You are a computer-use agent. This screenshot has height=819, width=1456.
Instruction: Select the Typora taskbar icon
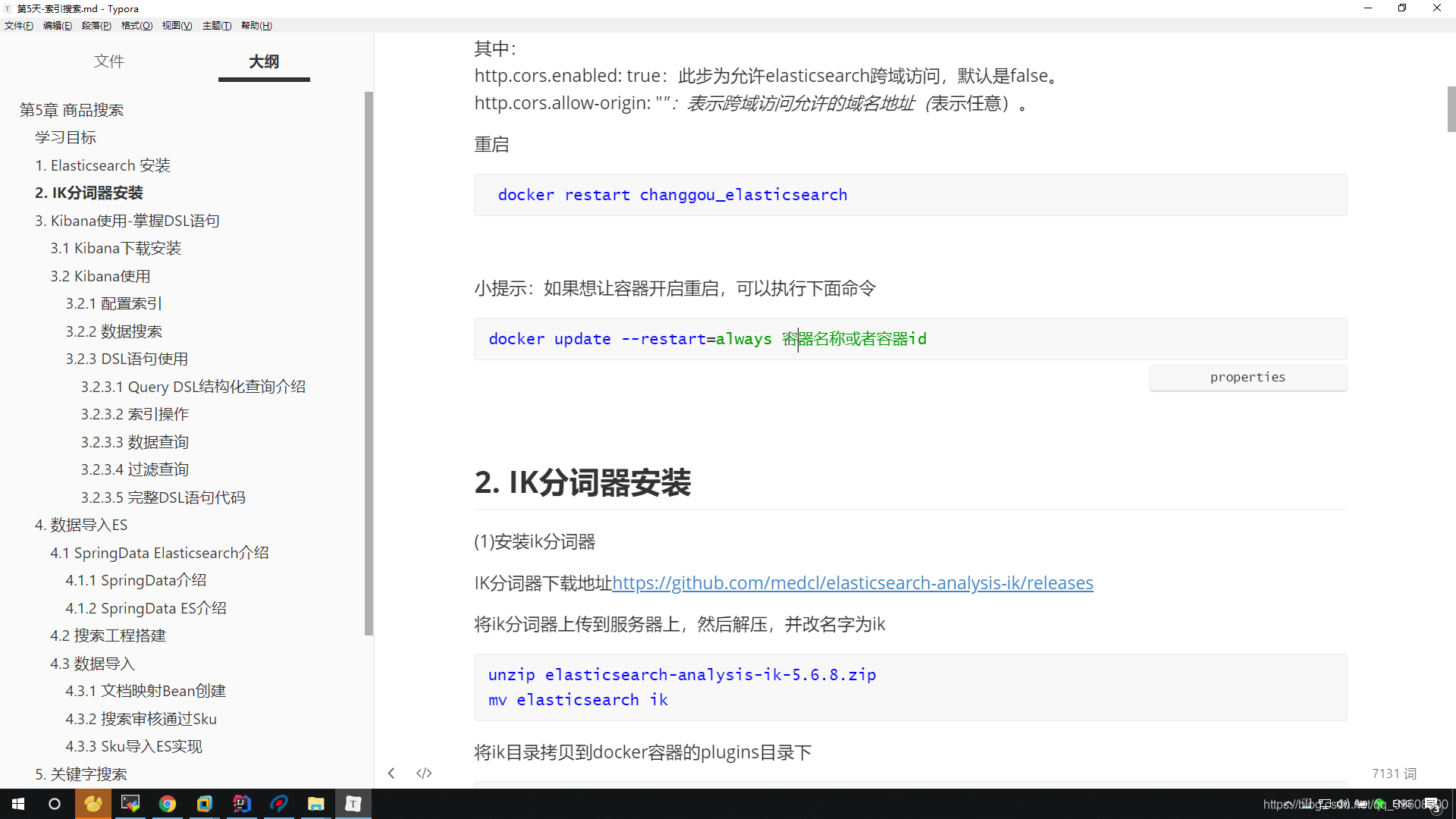[x=353, y=804]
